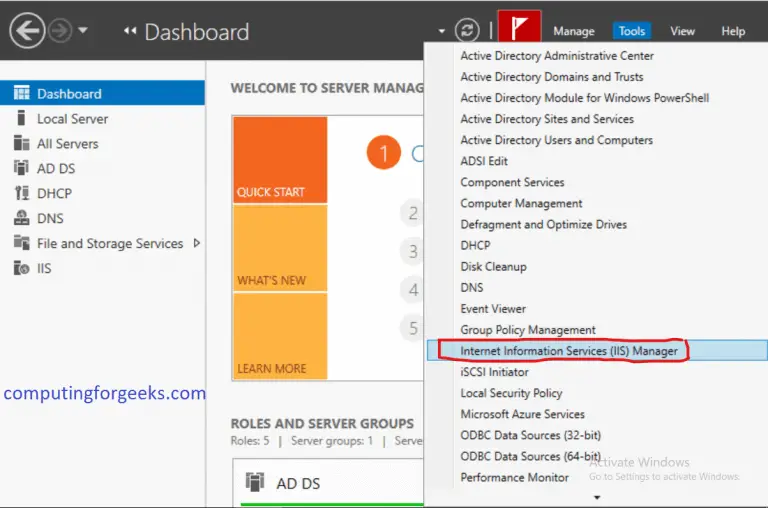Click the QUICK START tile

pyautogui.click(x=280, y=160)
